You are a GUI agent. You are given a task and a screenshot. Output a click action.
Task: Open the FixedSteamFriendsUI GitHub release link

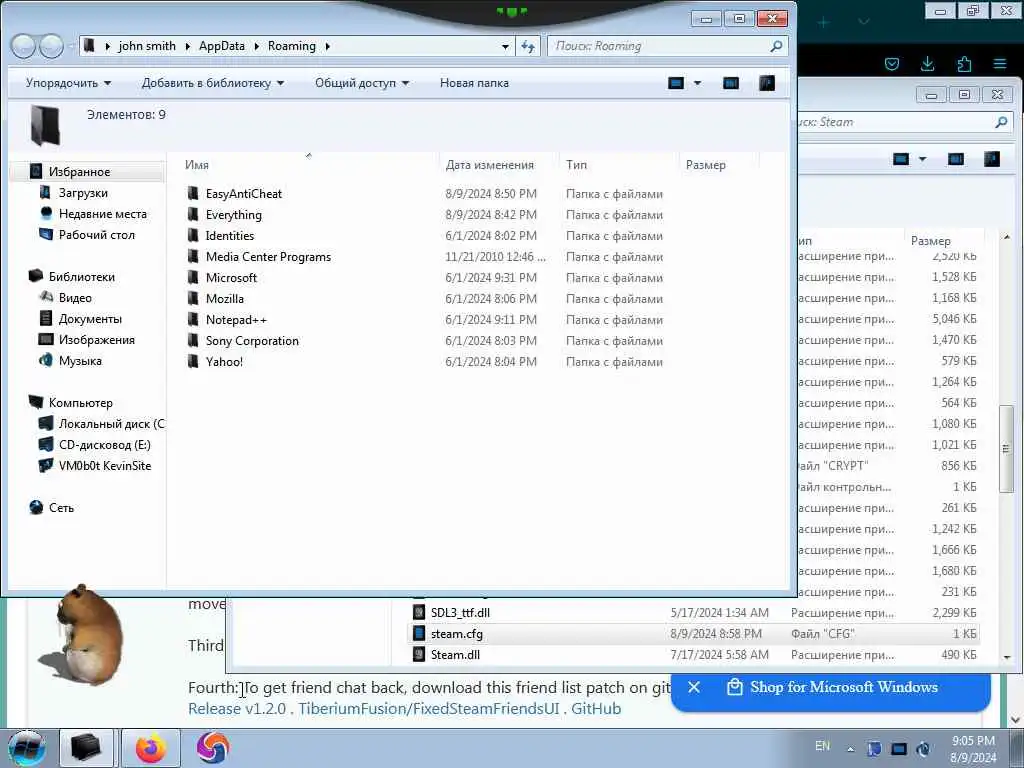click(404, 709)
